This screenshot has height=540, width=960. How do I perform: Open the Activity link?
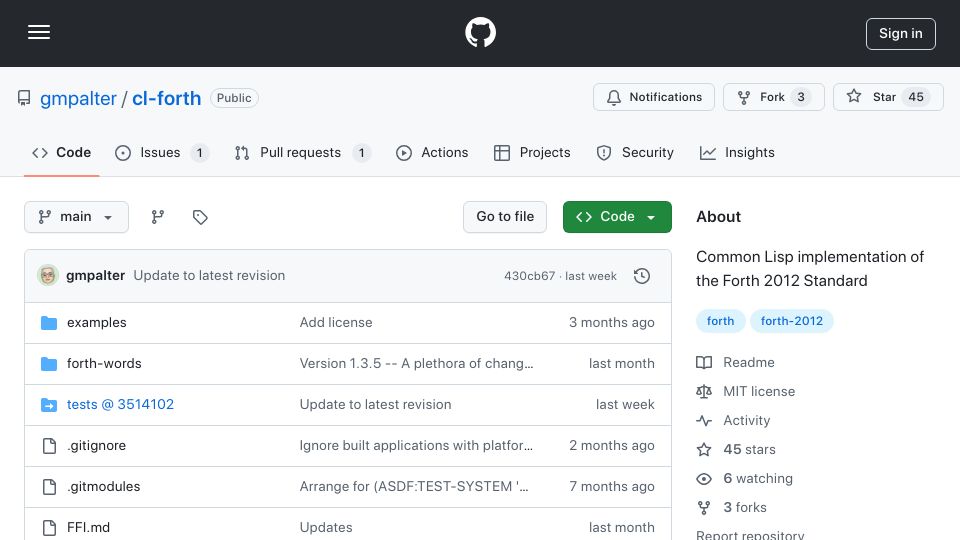point(733,421)
